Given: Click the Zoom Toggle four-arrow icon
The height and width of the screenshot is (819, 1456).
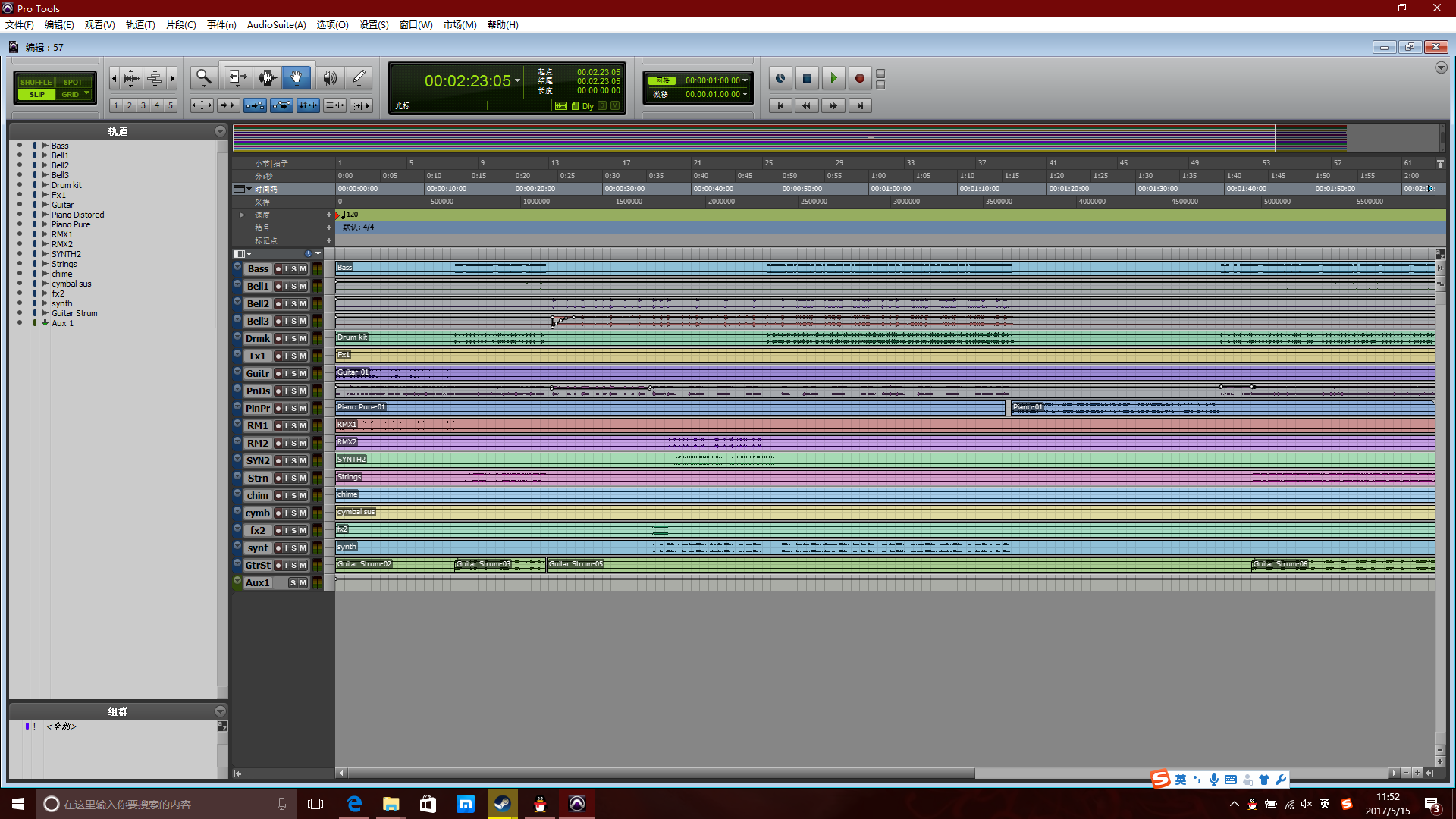Looking at the screenshot, I should pyautogui.click(x=202, y=105).
